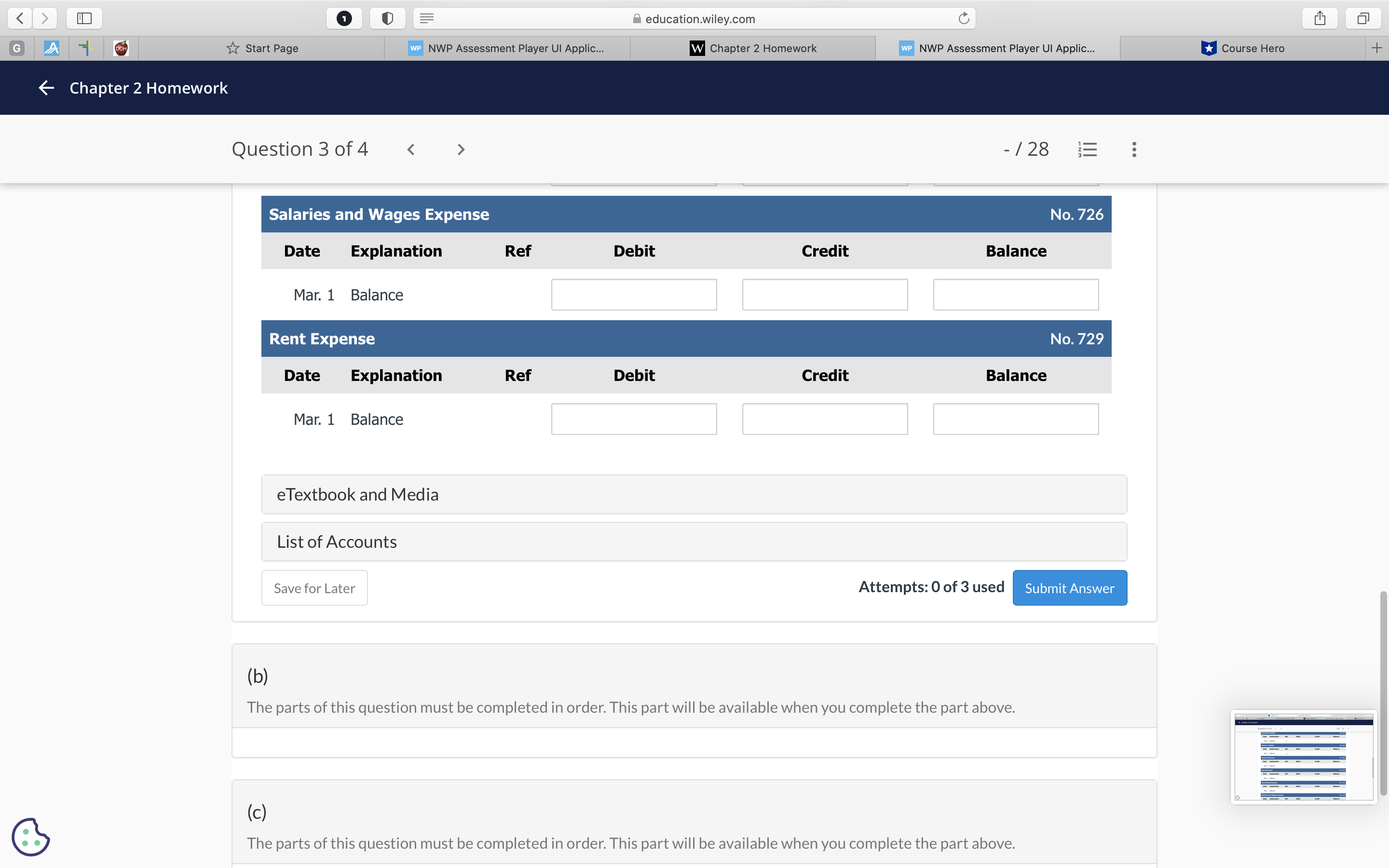Click the privacy shield icon in toolbar

[387, 18]
